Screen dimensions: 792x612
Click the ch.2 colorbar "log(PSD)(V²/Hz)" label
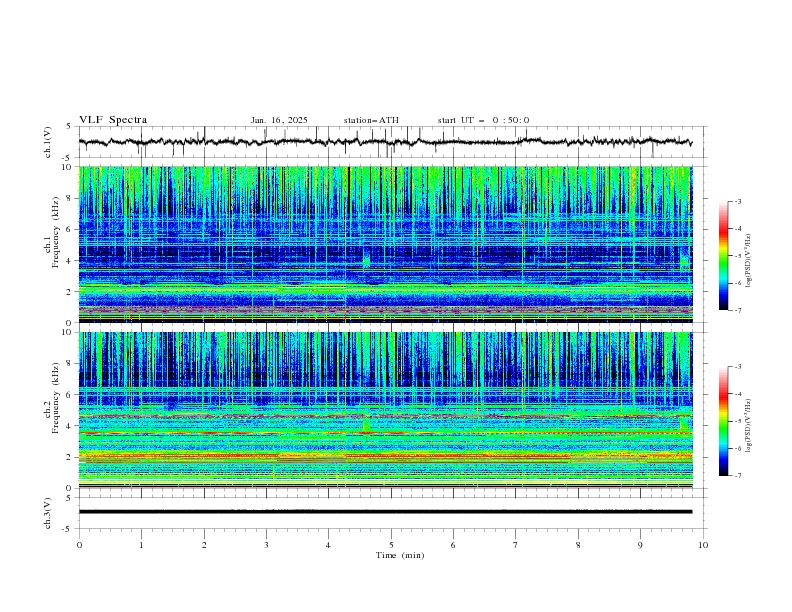(x=748, y=425)
